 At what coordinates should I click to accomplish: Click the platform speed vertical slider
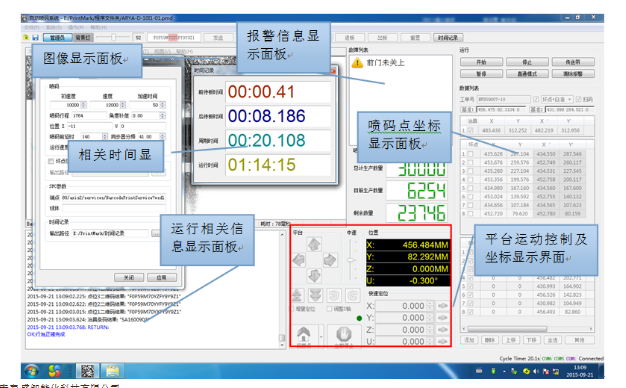tap(351, 259)
